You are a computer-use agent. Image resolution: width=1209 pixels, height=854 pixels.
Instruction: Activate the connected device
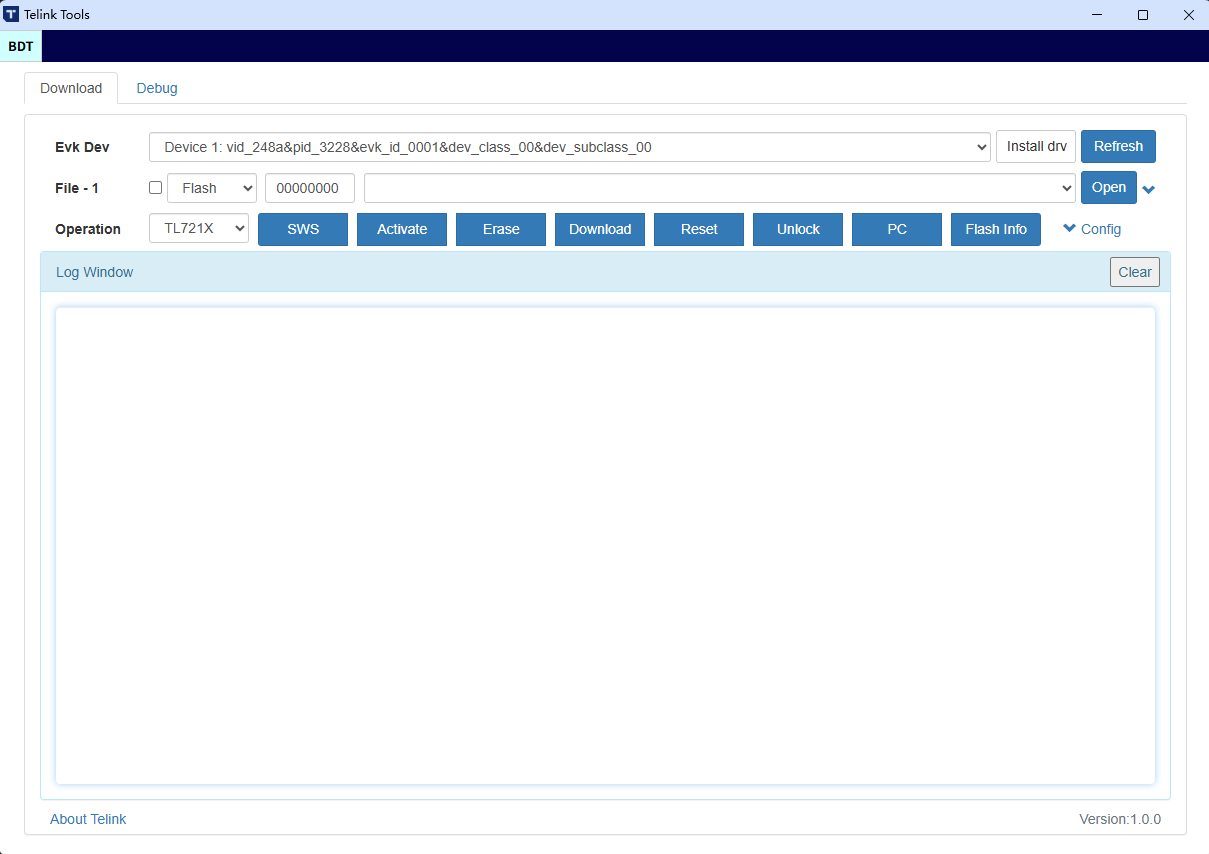(x=401, y=229)
